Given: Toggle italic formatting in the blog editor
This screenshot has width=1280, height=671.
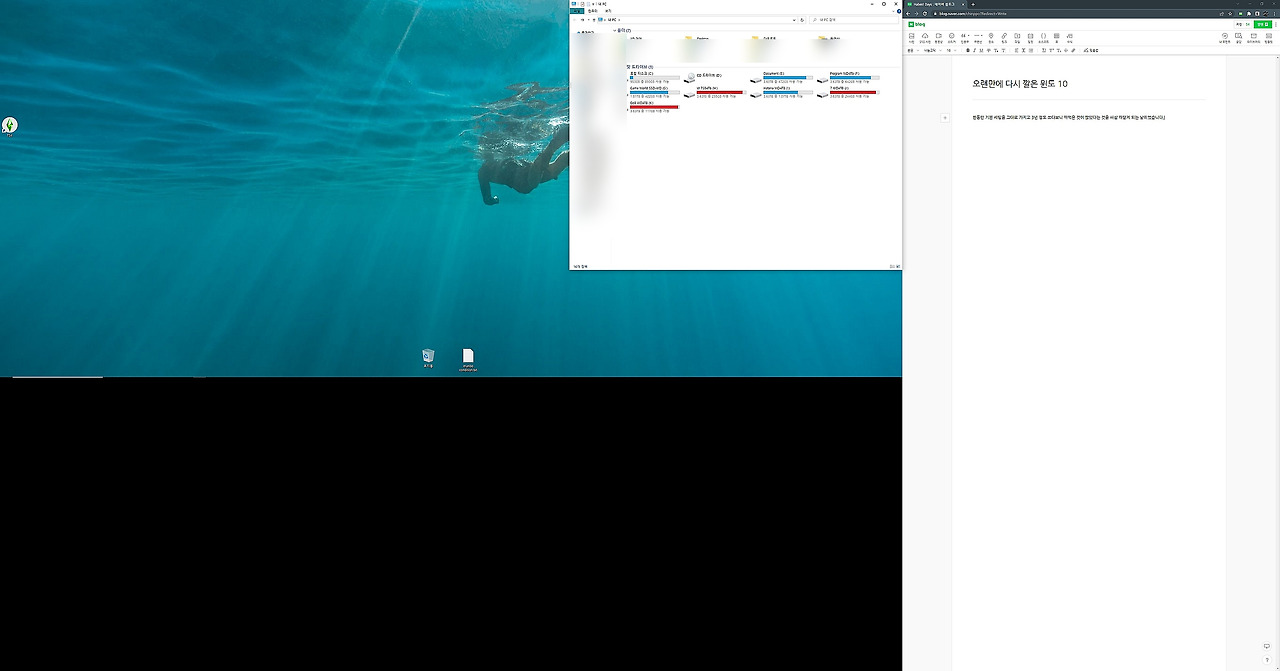Looking at the screenshot, I should [x=974, y=50].
